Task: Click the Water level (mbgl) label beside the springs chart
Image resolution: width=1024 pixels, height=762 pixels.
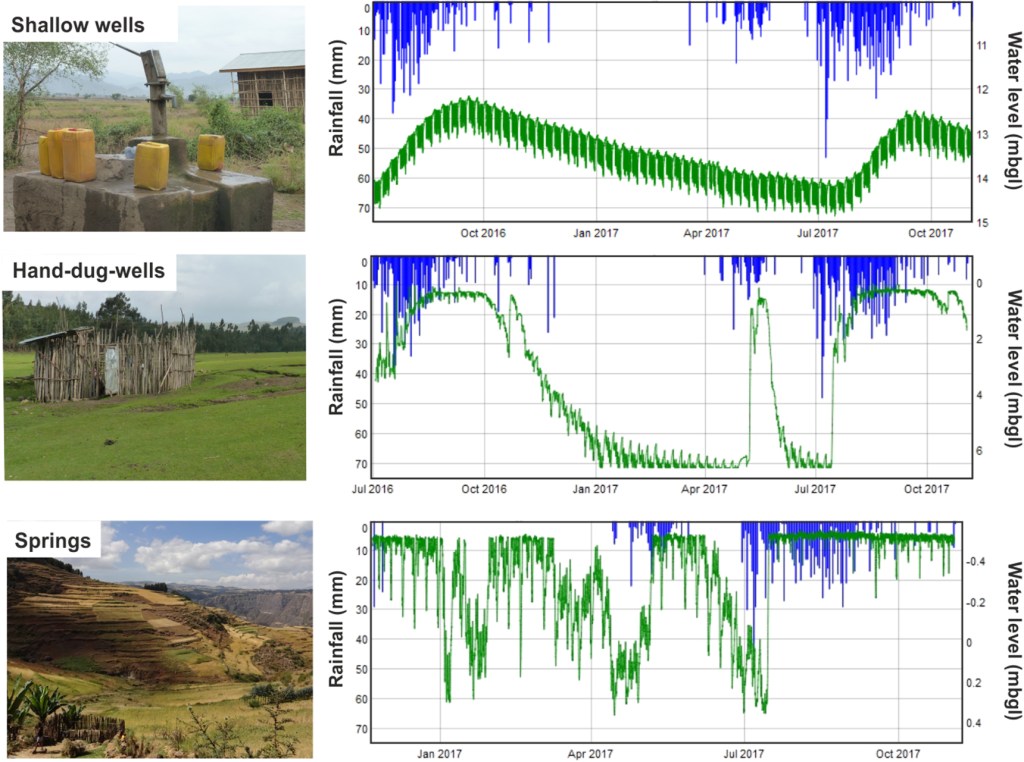Action: coord(1012,635)
